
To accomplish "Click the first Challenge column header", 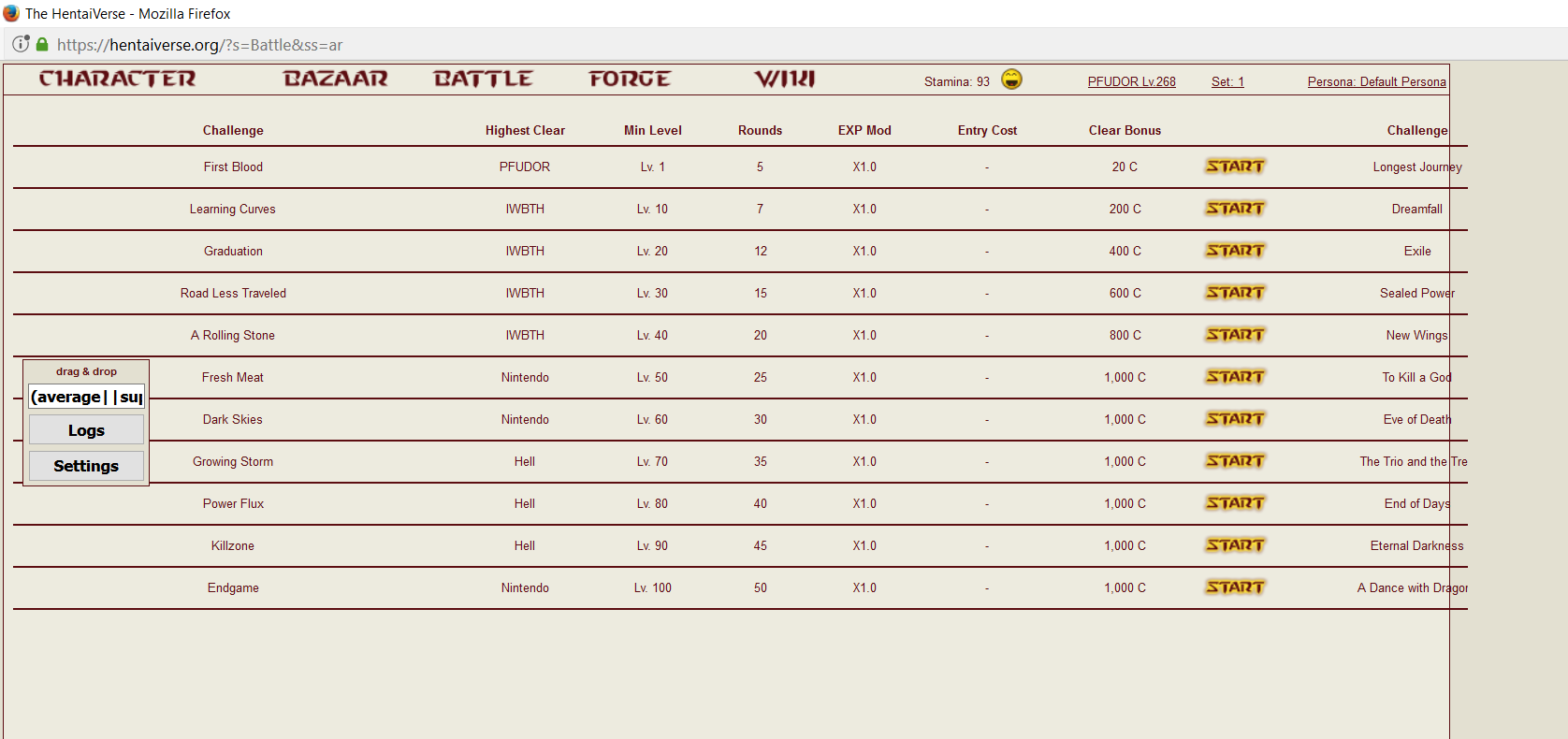I will pos(233,130).
